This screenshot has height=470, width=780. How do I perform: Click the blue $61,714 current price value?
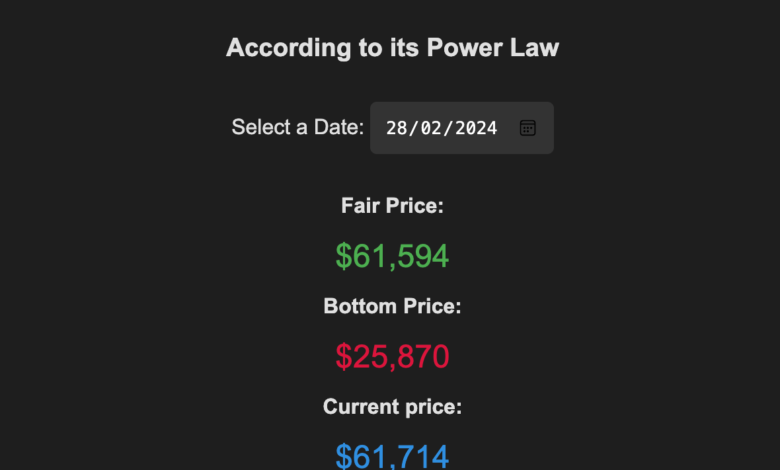[392, 456]
